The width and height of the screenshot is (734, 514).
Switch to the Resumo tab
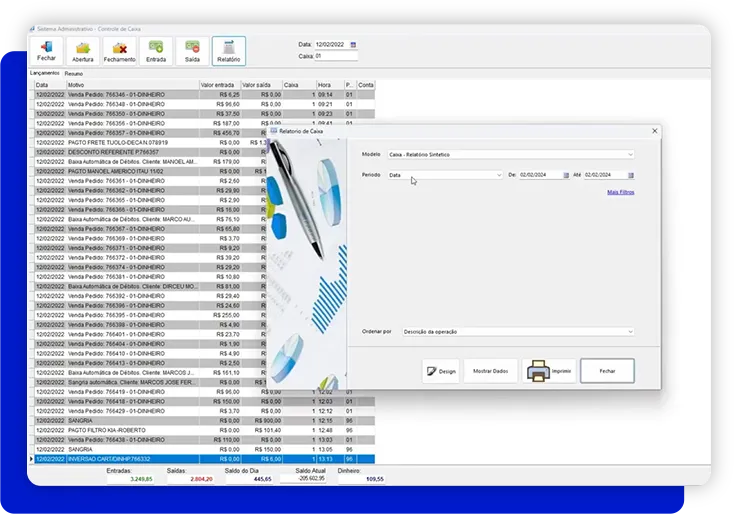pyautogui.click(x=74, y=74)
